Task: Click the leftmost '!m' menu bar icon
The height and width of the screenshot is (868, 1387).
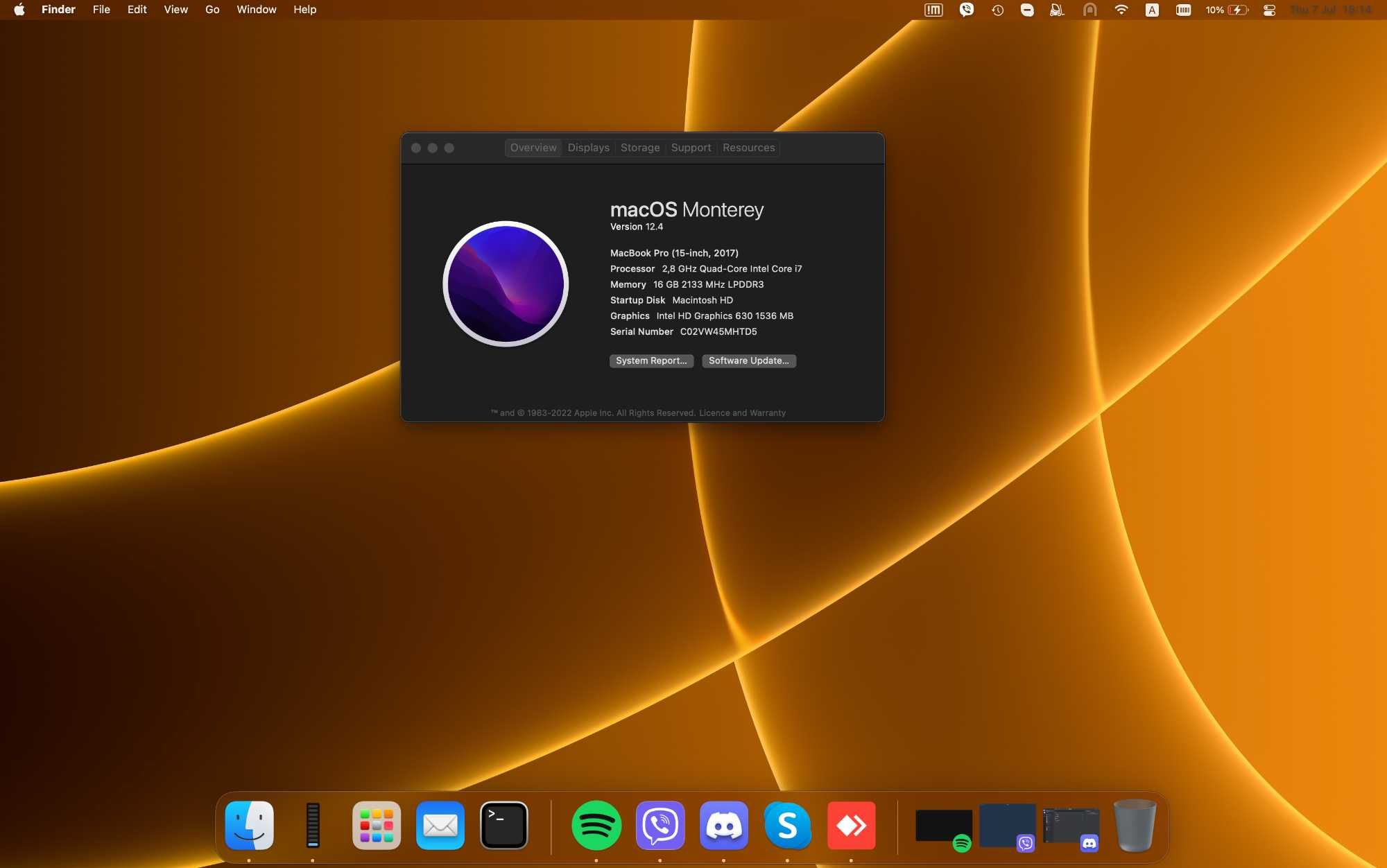Action: pos(933,10)
